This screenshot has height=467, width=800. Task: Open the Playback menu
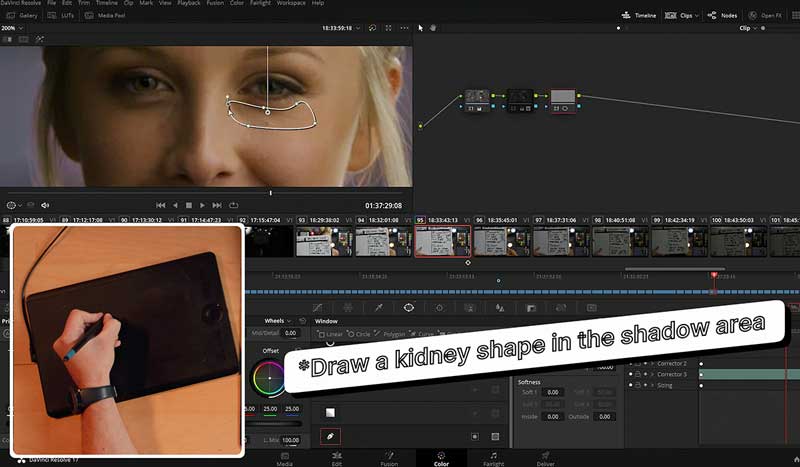pyautogui.click(x=189, y=3)
